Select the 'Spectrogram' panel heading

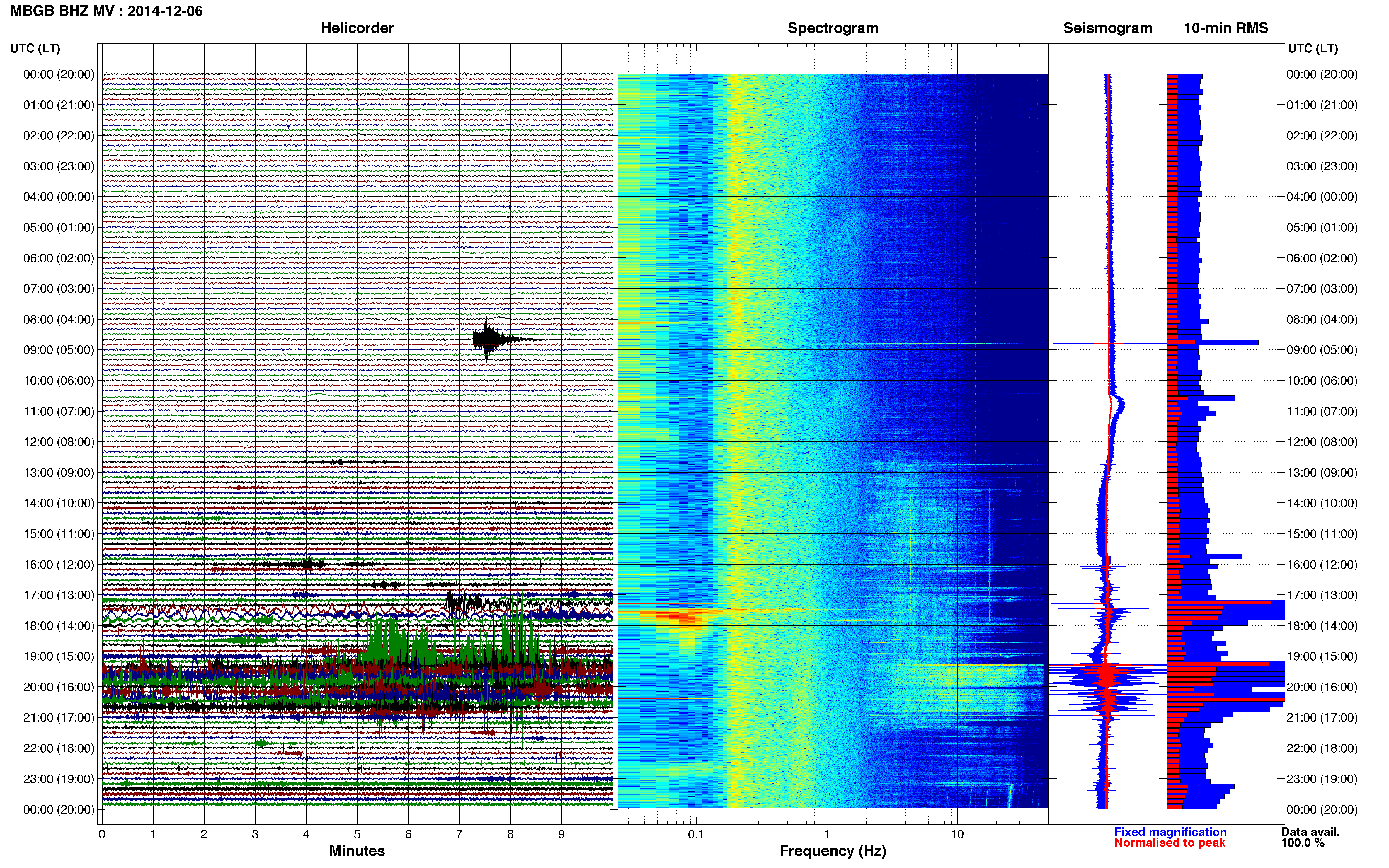coord(833,28)
